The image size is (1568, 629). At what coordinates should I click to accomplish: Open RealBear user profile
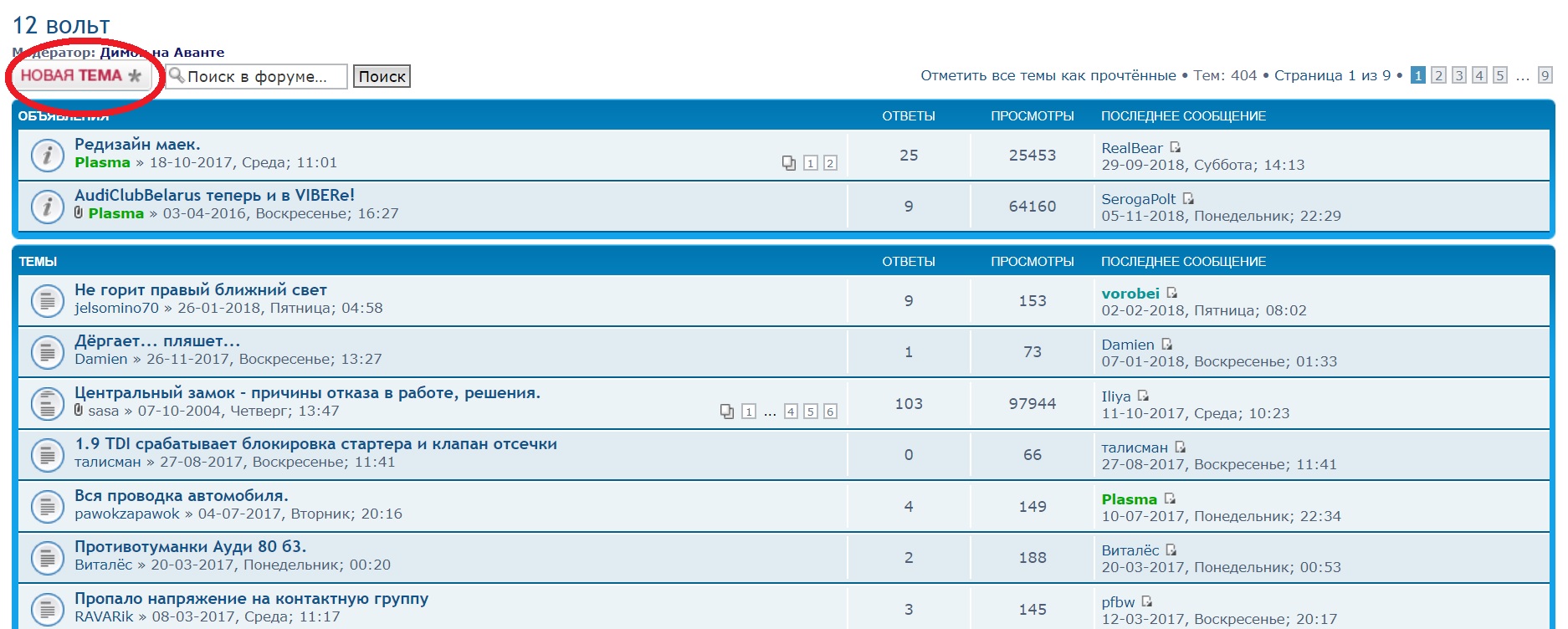point(1132,148)
